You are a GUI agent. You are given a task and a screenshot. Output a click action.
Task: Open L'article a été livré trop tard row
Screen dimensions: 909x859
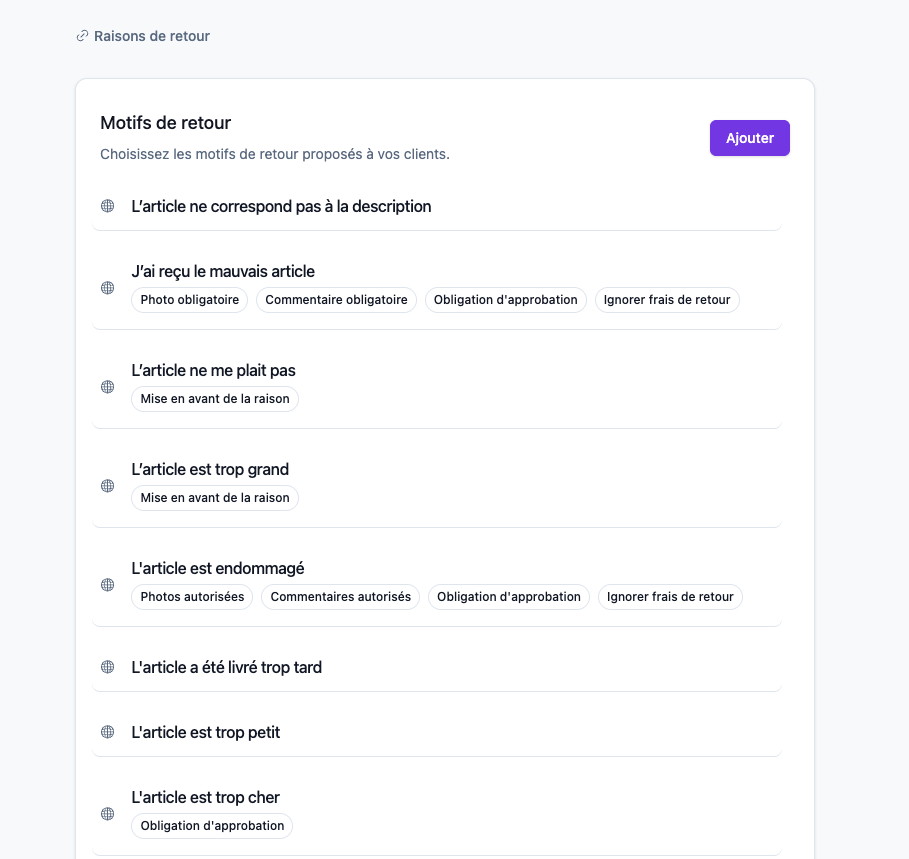pos(437,667)
